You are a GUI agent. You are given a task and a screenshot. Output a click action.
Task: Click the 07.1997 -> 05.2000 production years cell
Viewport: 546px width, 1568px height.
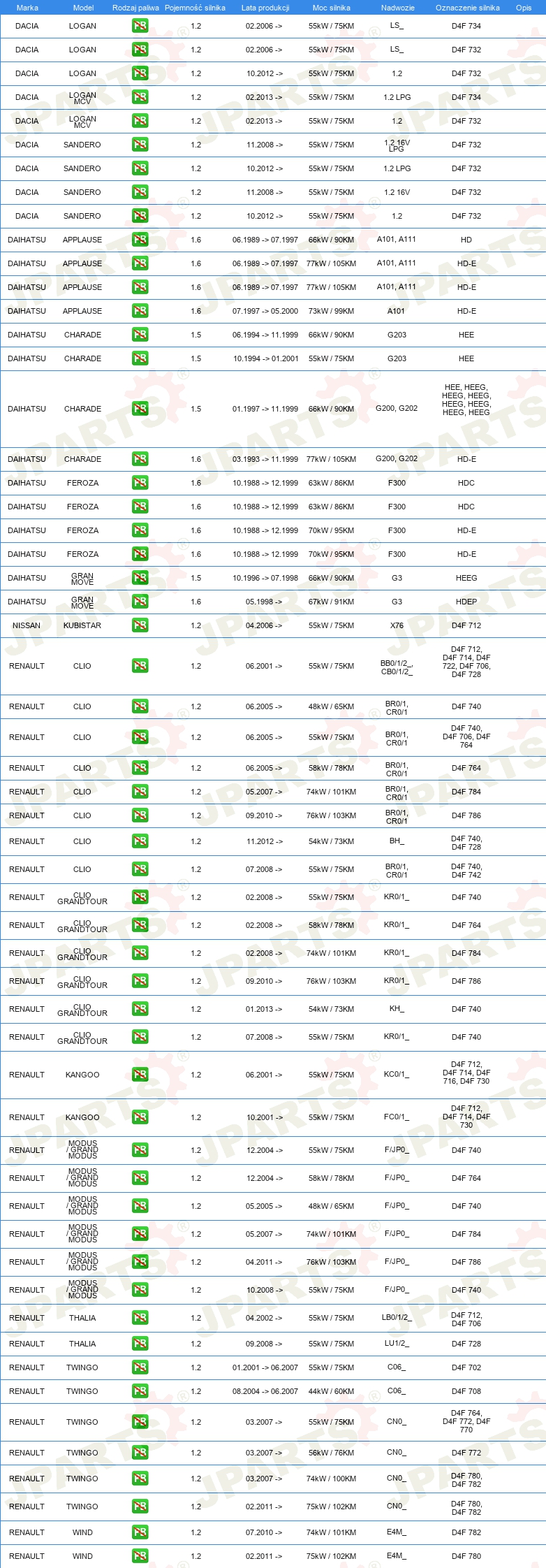[265, 311]
